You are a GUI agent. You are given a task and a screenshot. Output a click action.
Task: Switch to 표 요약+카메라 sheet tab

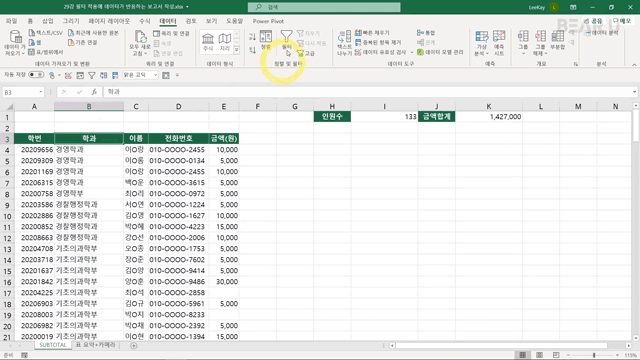pos(96,345)
